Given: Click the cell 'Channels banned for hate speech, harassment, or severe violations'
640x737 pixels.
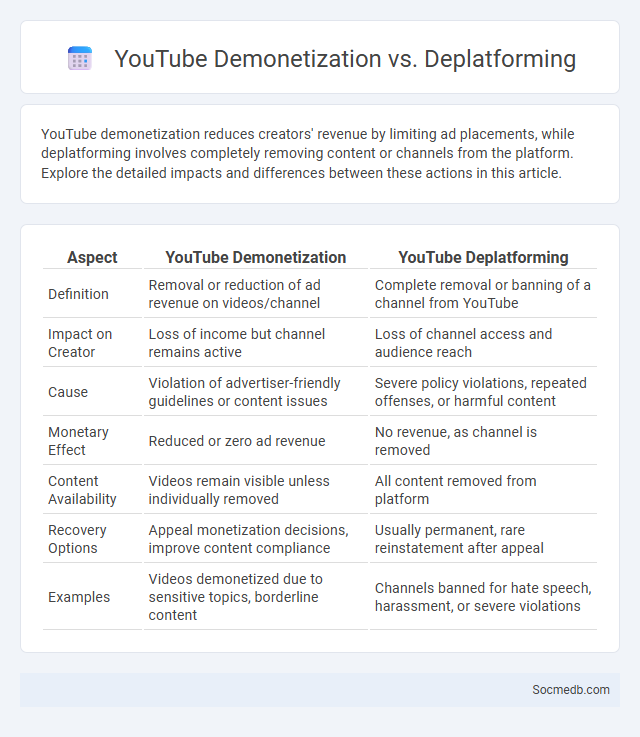Looking at the screenshot, I should pos(484,597).
